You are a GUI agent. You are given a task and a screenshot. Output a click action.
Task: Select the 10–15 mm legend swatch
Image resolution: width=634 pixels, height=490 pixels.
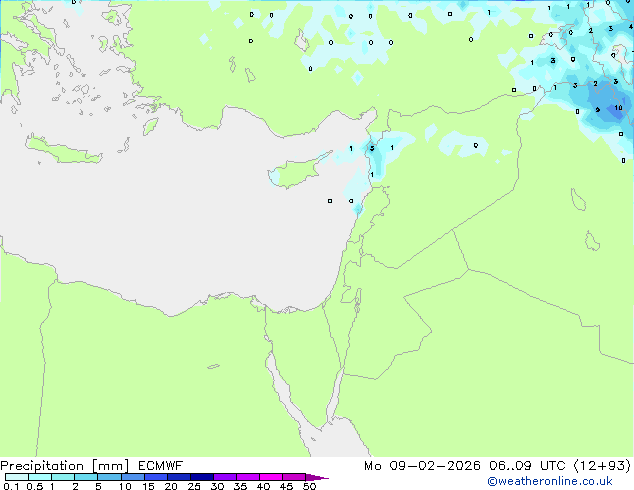click(x=133, y=477)
